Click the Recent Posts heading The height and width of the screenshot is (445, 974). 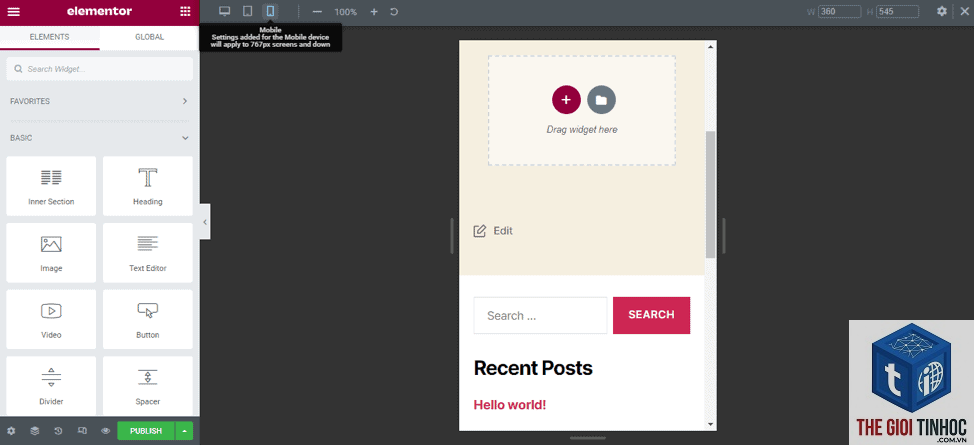533,368
